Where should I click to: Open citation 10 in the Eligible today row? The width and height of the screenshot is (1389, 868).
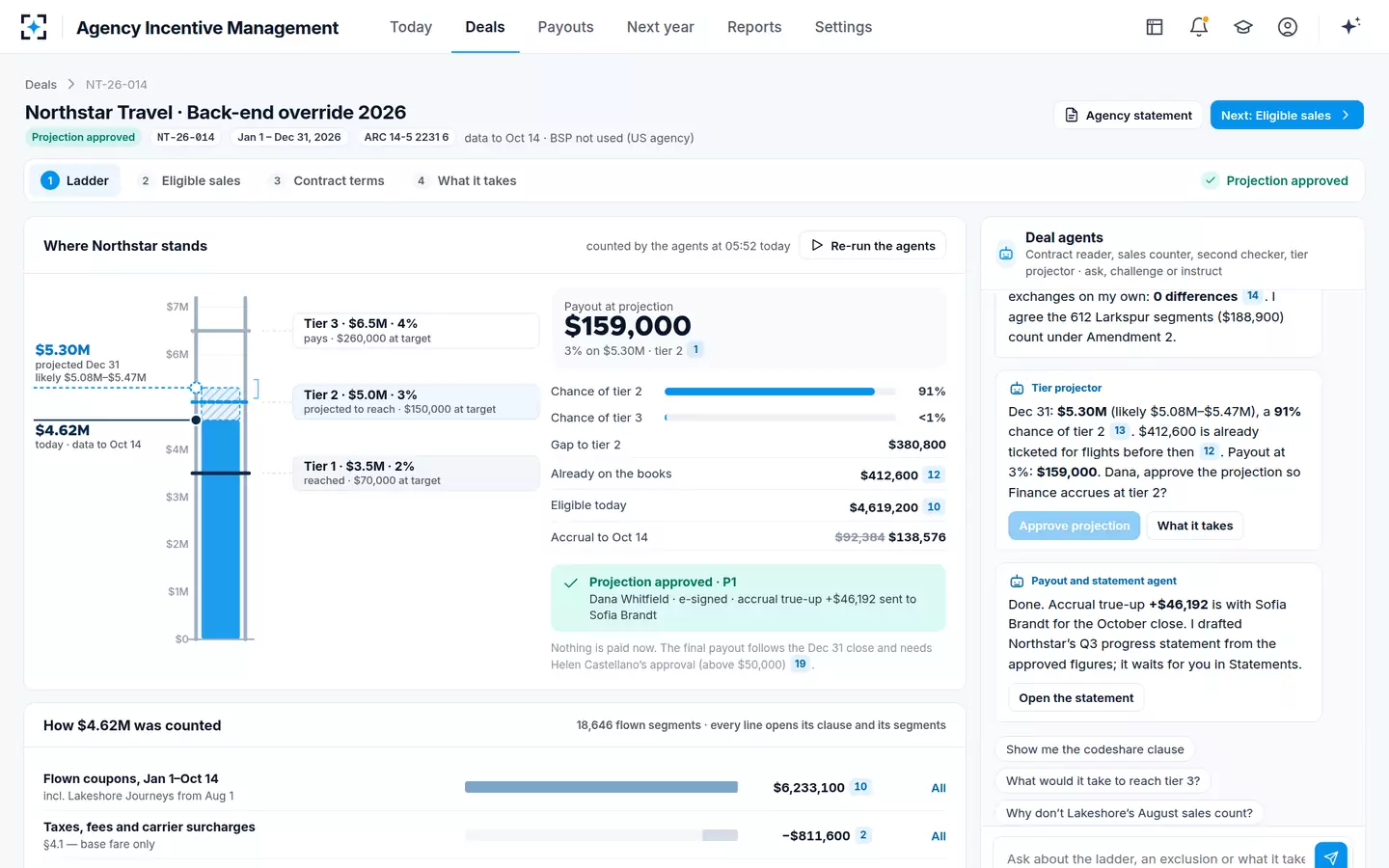[934, 506]
